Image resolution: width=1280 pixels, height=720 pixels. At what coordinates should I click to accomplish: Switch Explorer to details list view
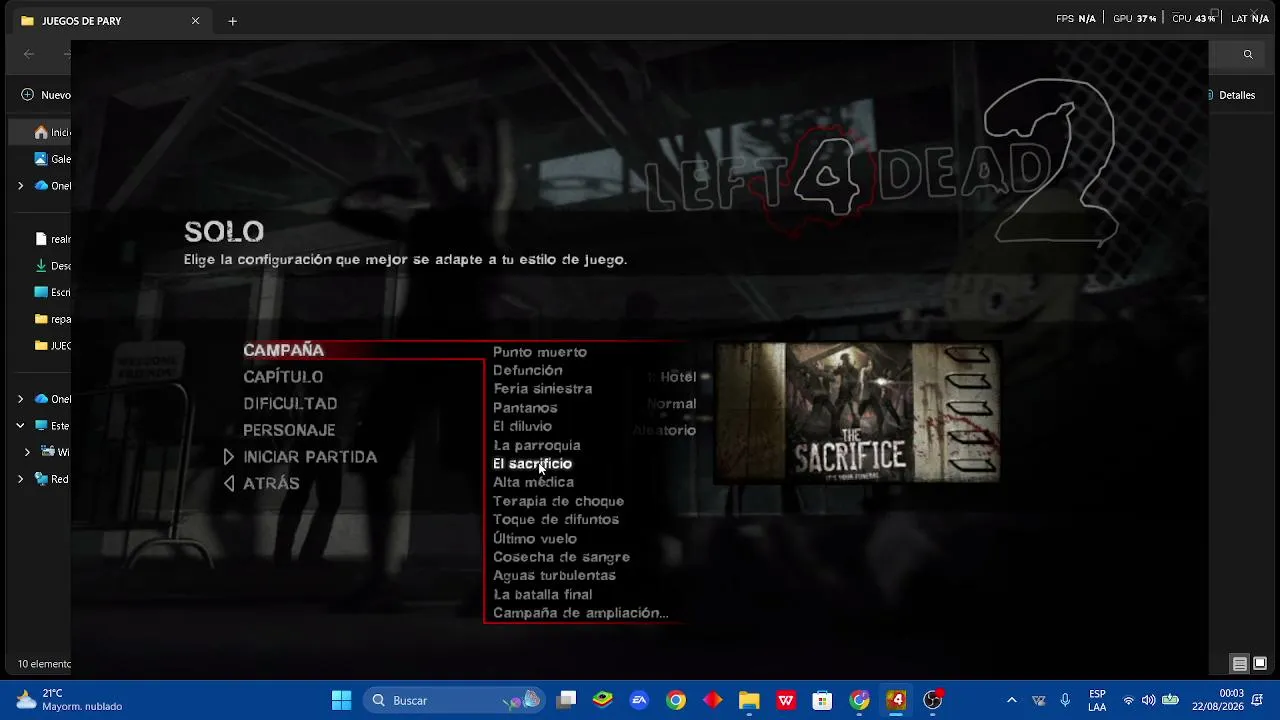(x=1239, y=664)
